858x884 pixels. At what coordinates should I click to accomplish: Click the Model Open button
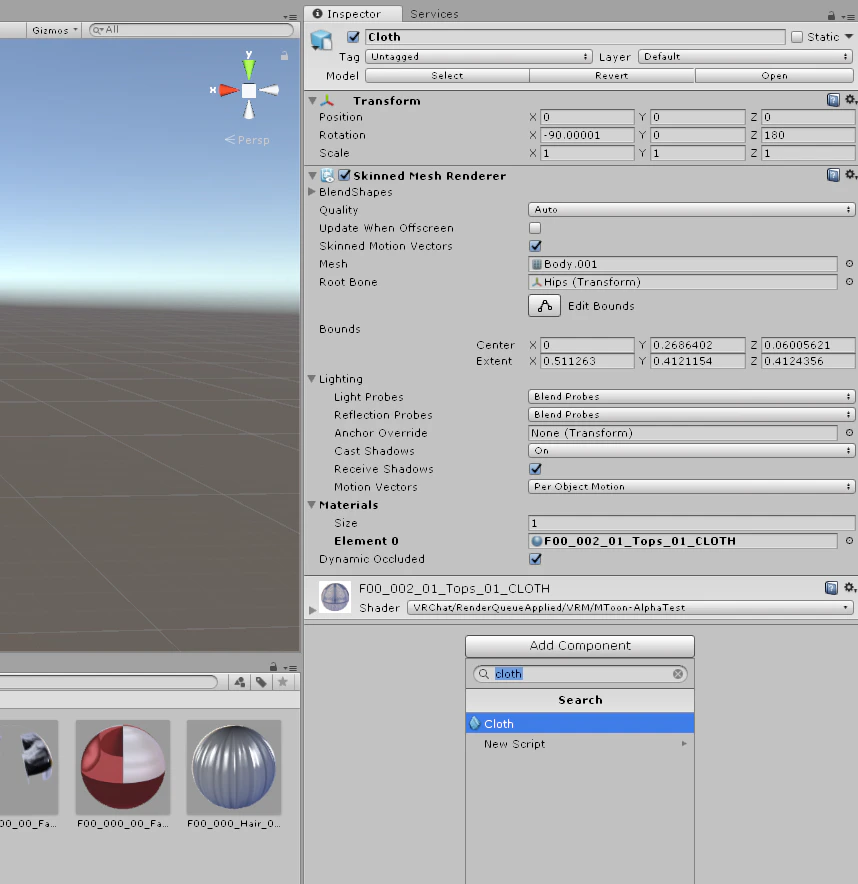774,76
